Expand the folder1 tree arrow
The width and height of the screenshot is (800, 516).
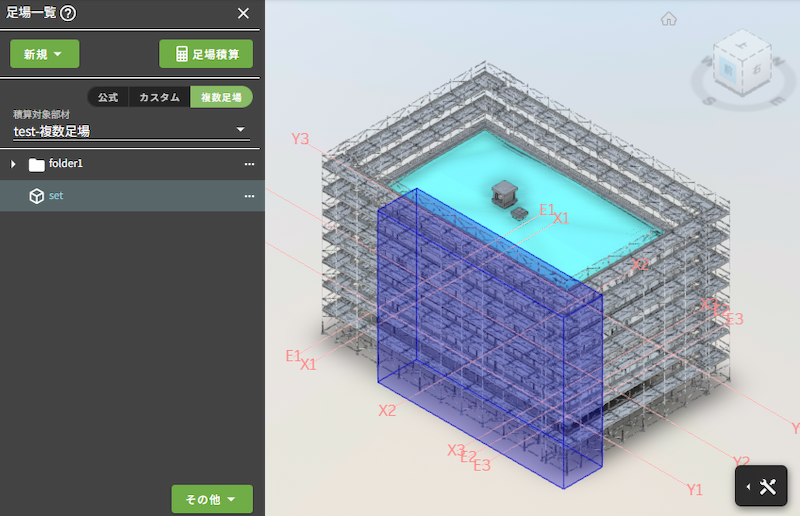(14, 164)
